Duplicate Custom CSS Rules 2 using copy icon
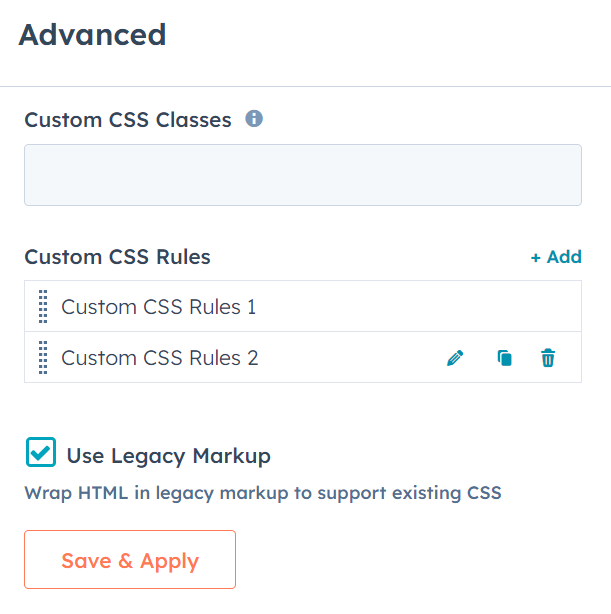Image resolution: width=611 pixels, height=614 pixels. click(x=504, y=358)
